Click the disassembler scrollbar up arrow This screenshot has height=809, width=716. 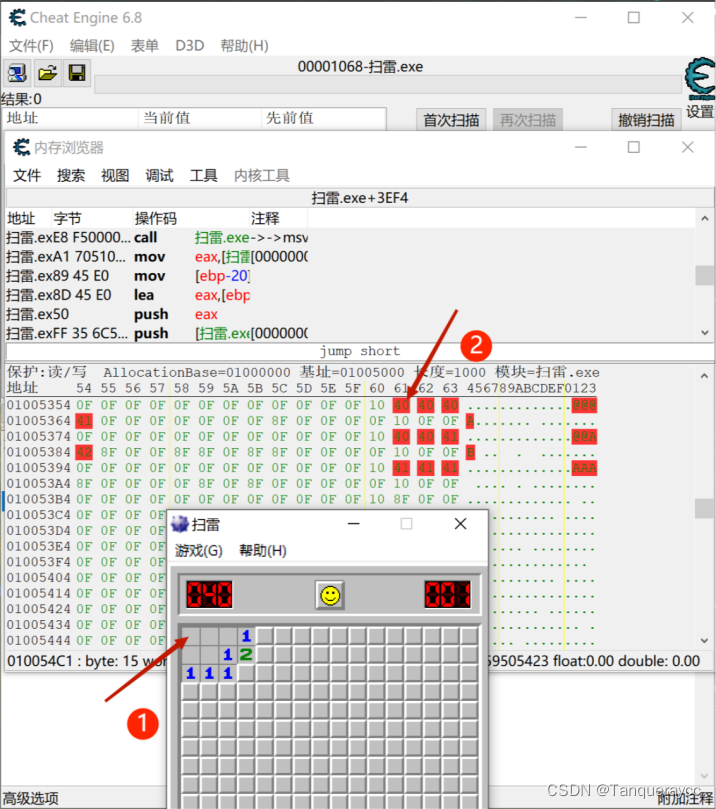[705, 219]
